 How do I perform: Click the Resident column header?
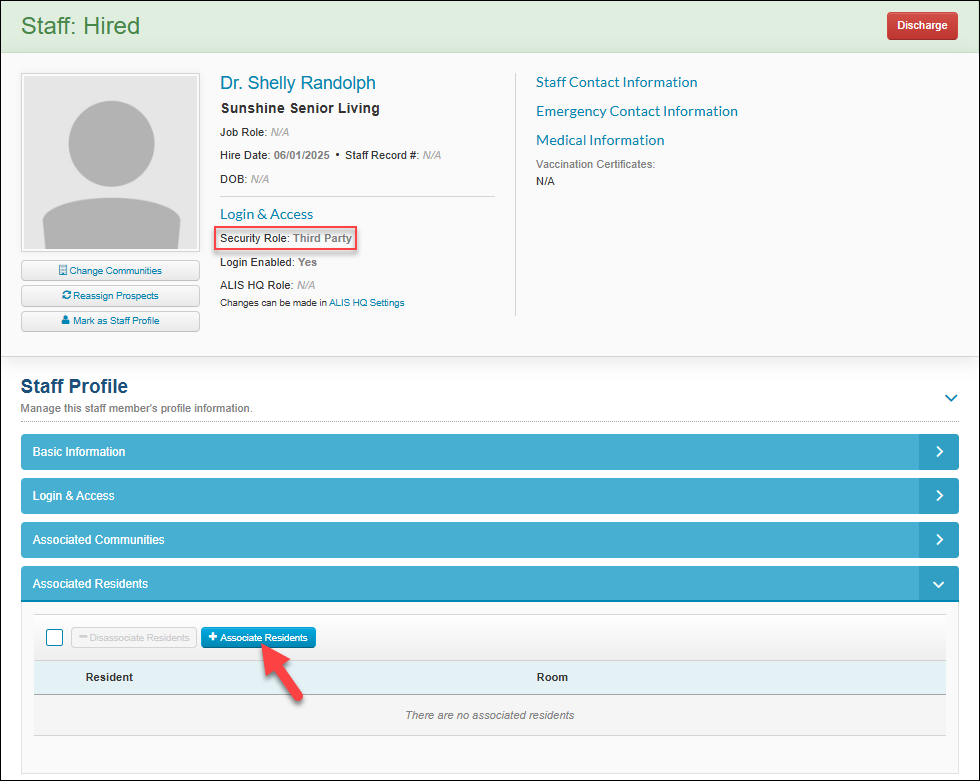click(x=109, y=677)
